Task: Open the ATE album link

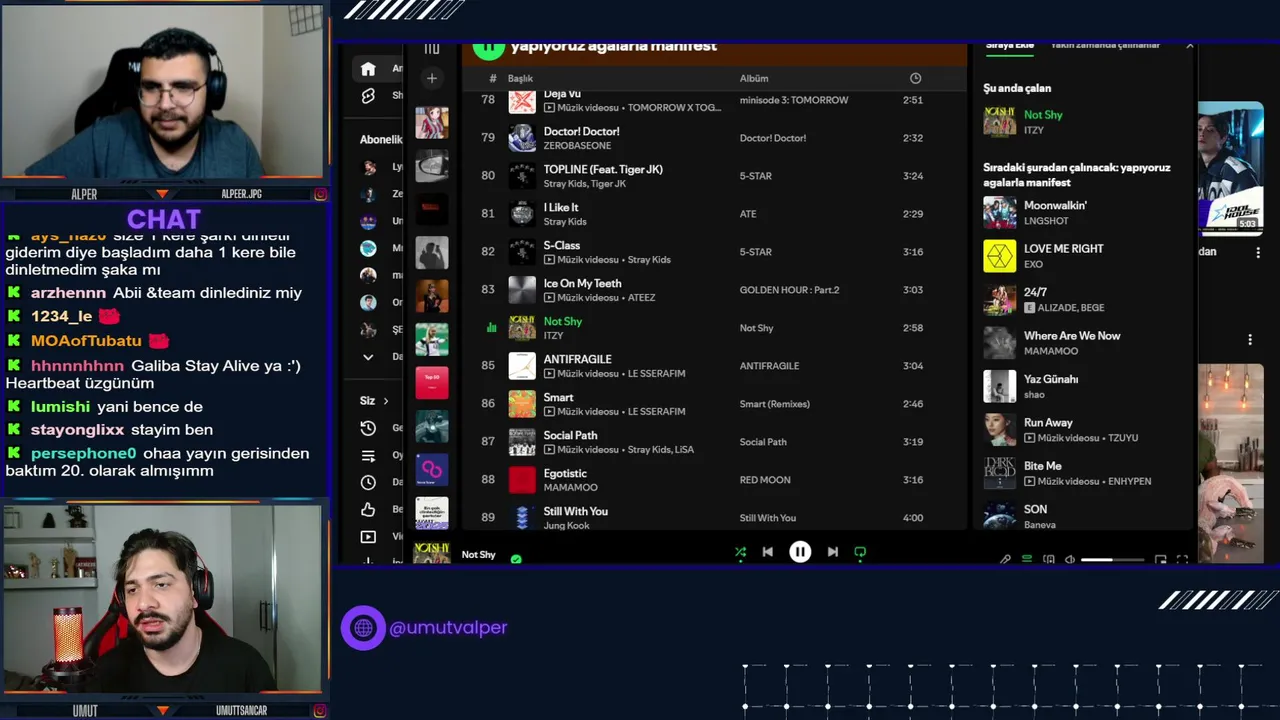Action: [748, 214]
